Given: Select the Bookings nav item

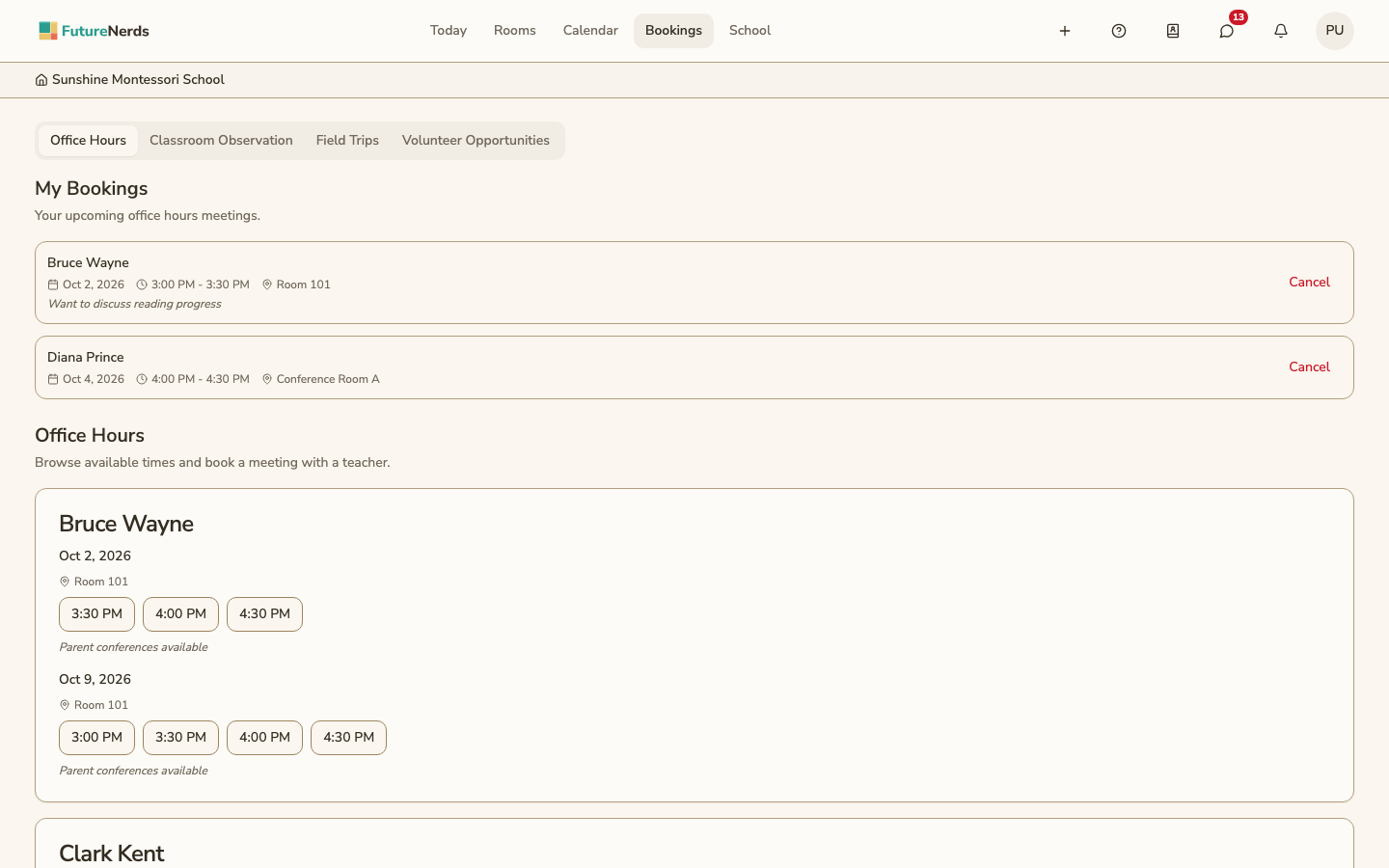Looking at the screenshot, I should [x=673, y=31].
